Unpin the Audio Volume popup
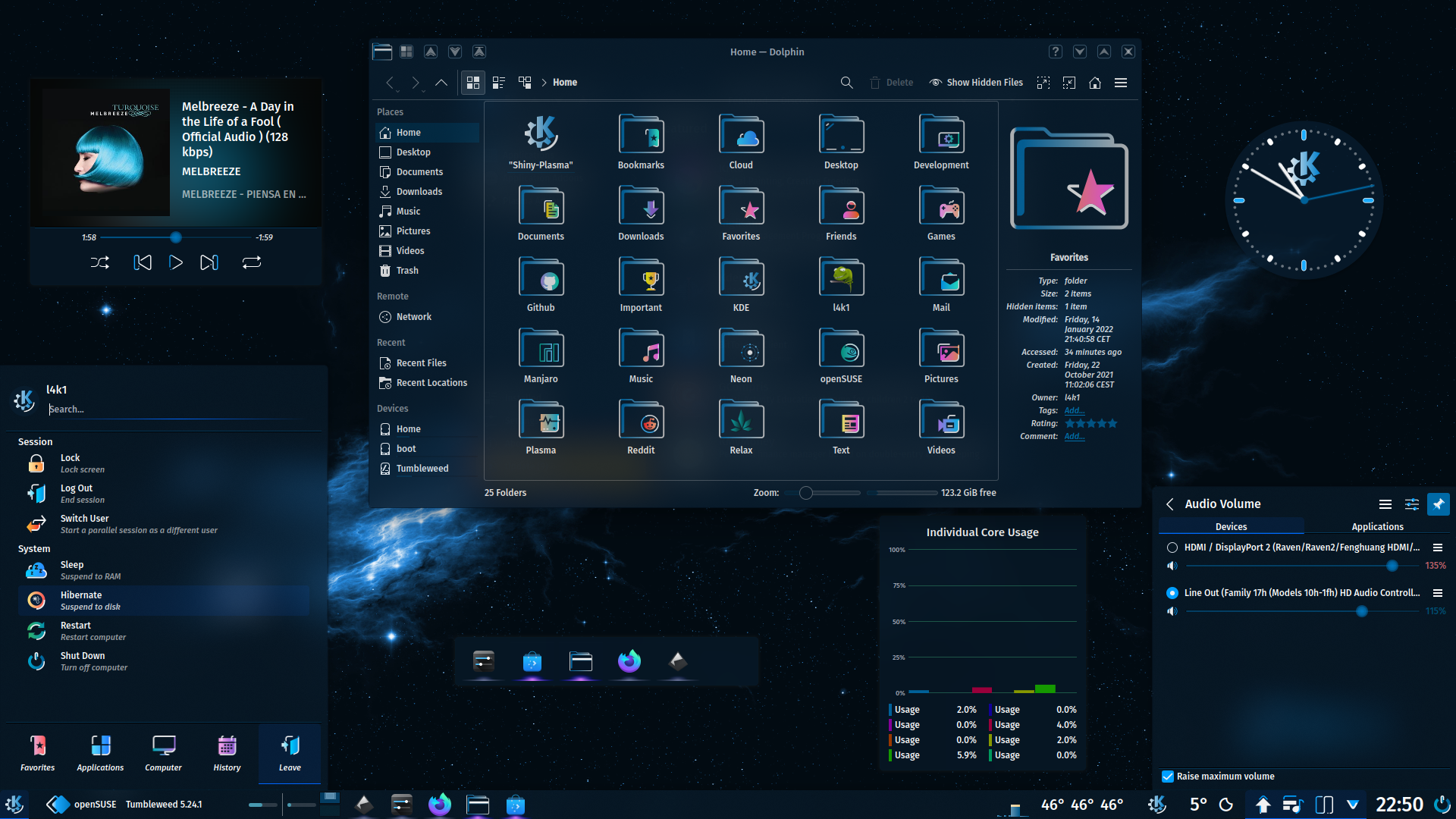The height and width of the screenshot is (819, 1456). pyautogui.click(x=1439, y=504)
